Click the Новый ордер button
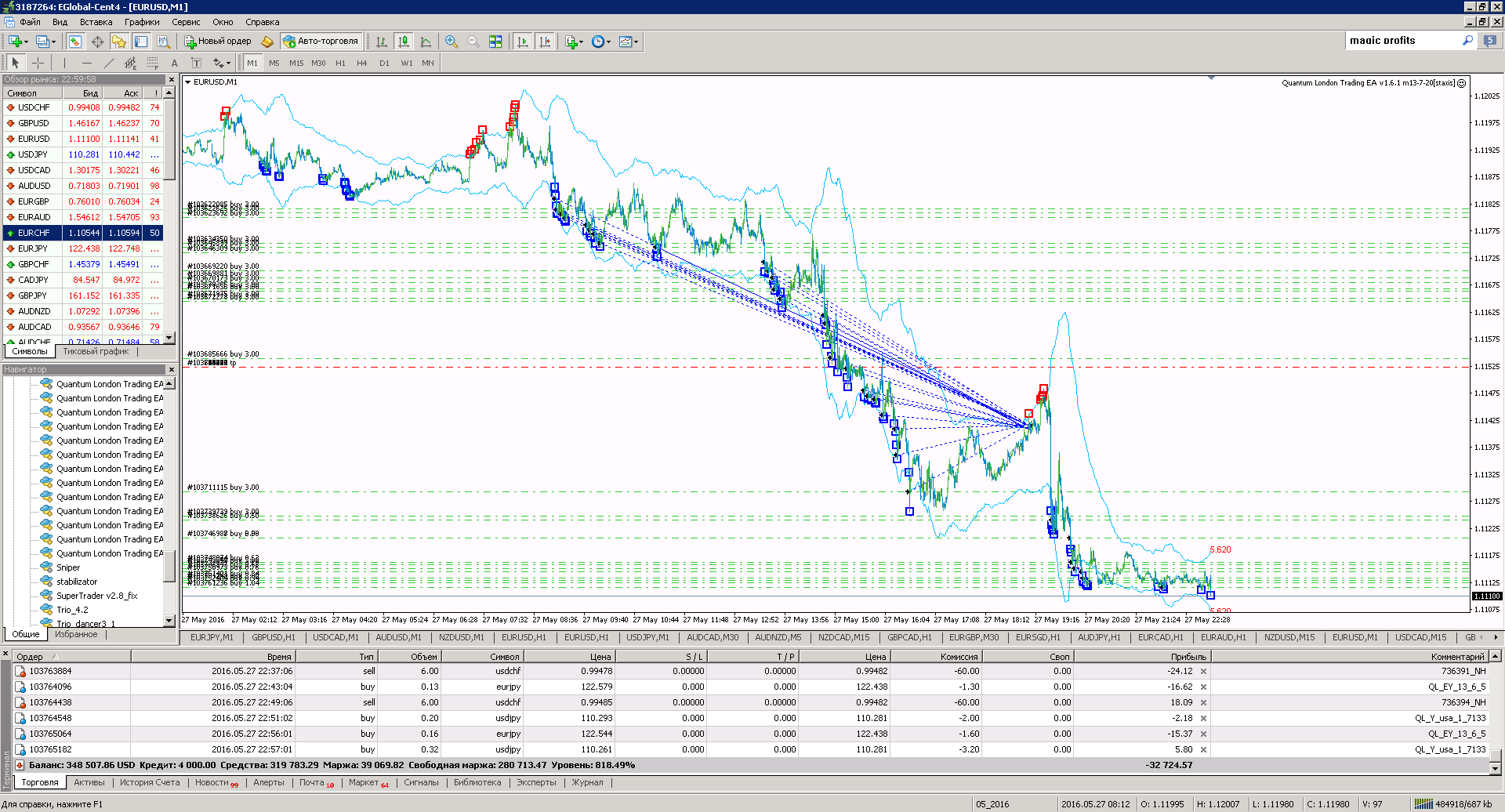This screenshot has height=812, width=1505. pyautogui.click(x=218, y=42)
